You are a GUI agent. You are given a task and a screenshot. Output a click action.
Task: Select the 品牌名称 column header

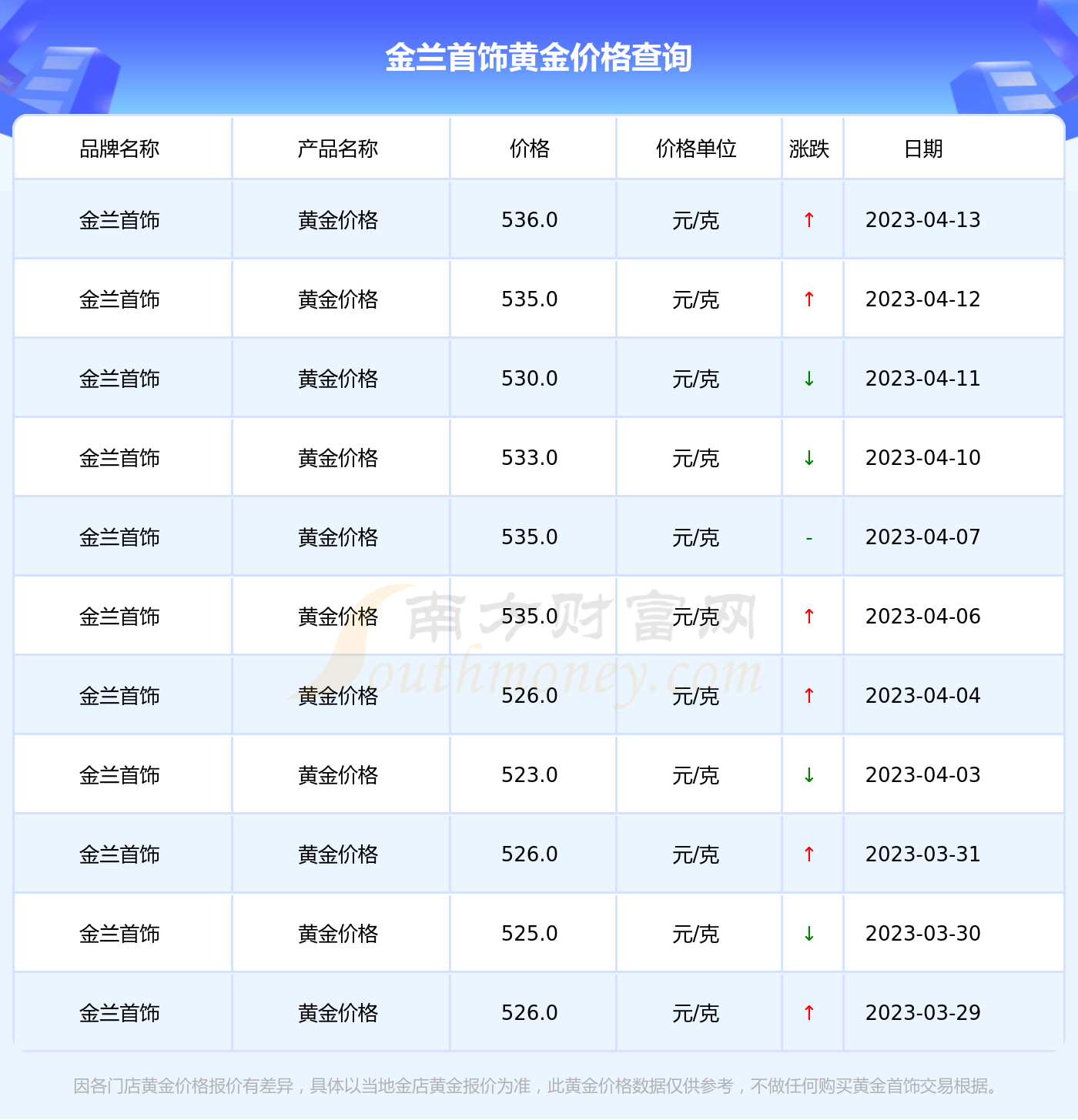tap(119, 149)
